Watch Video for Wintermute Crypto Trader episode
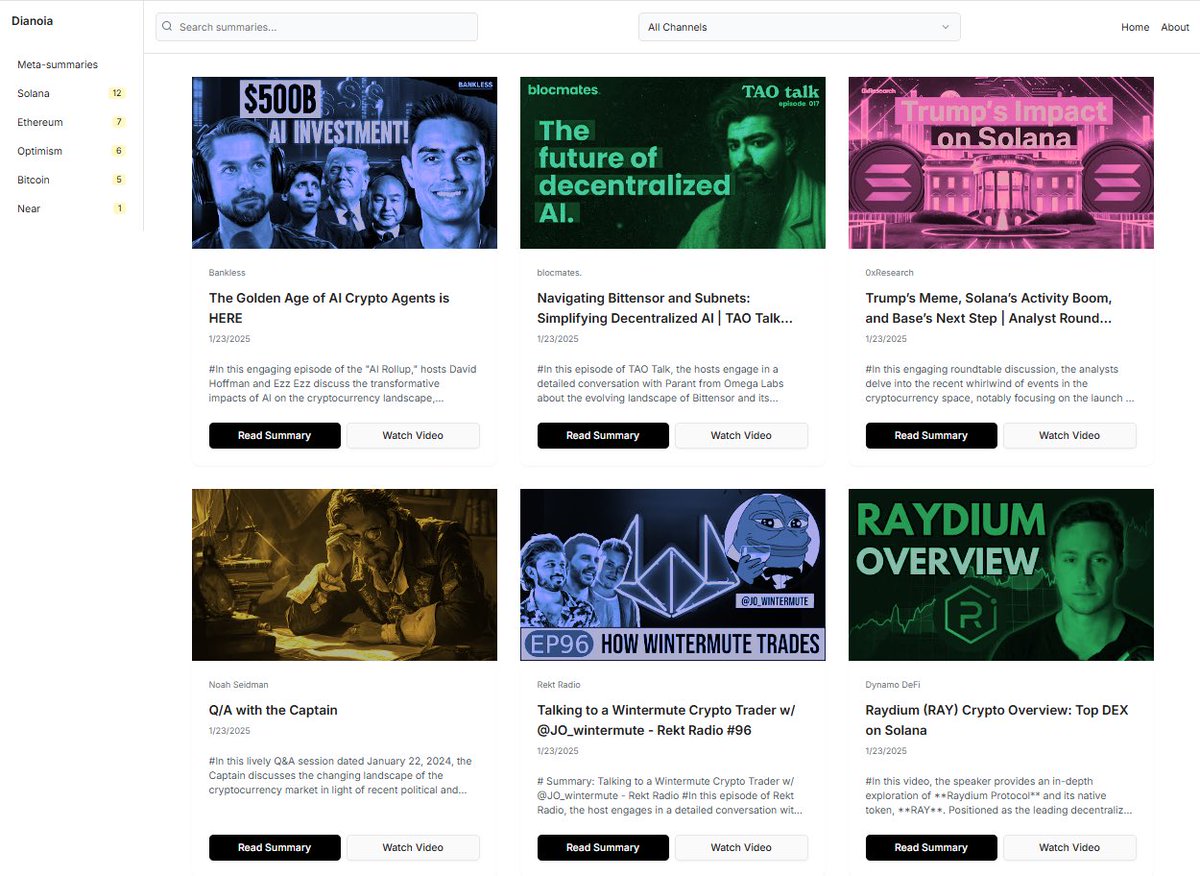Screen dimensions: 1200x876 click(741, 848)
